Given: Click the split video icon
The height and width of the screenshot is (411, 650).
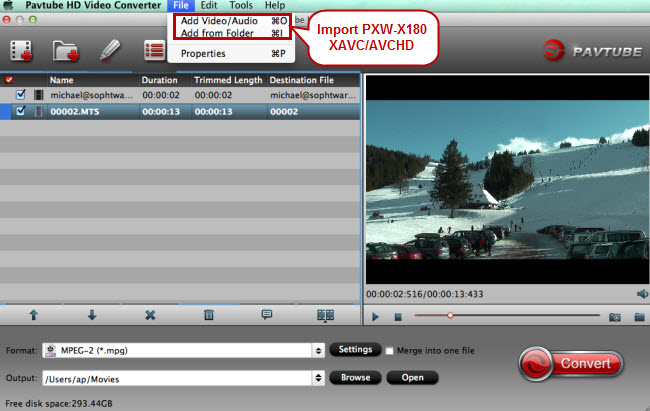Looking at the screenshot, I should click(x=325, y=315).
